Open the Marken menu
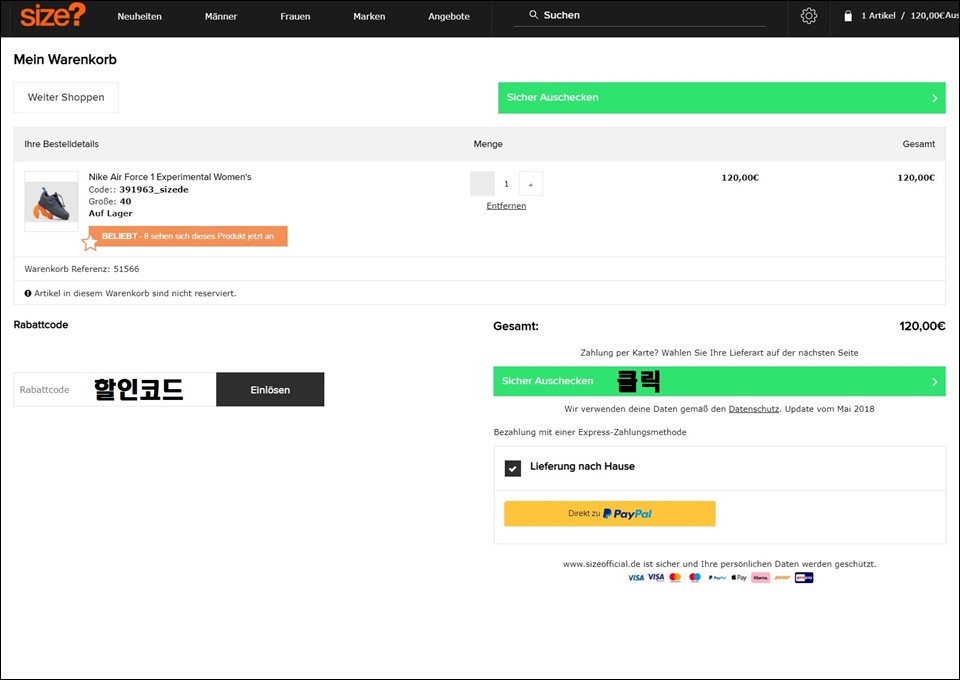Viewport: 960px width, 680px height. pos(369,17)
